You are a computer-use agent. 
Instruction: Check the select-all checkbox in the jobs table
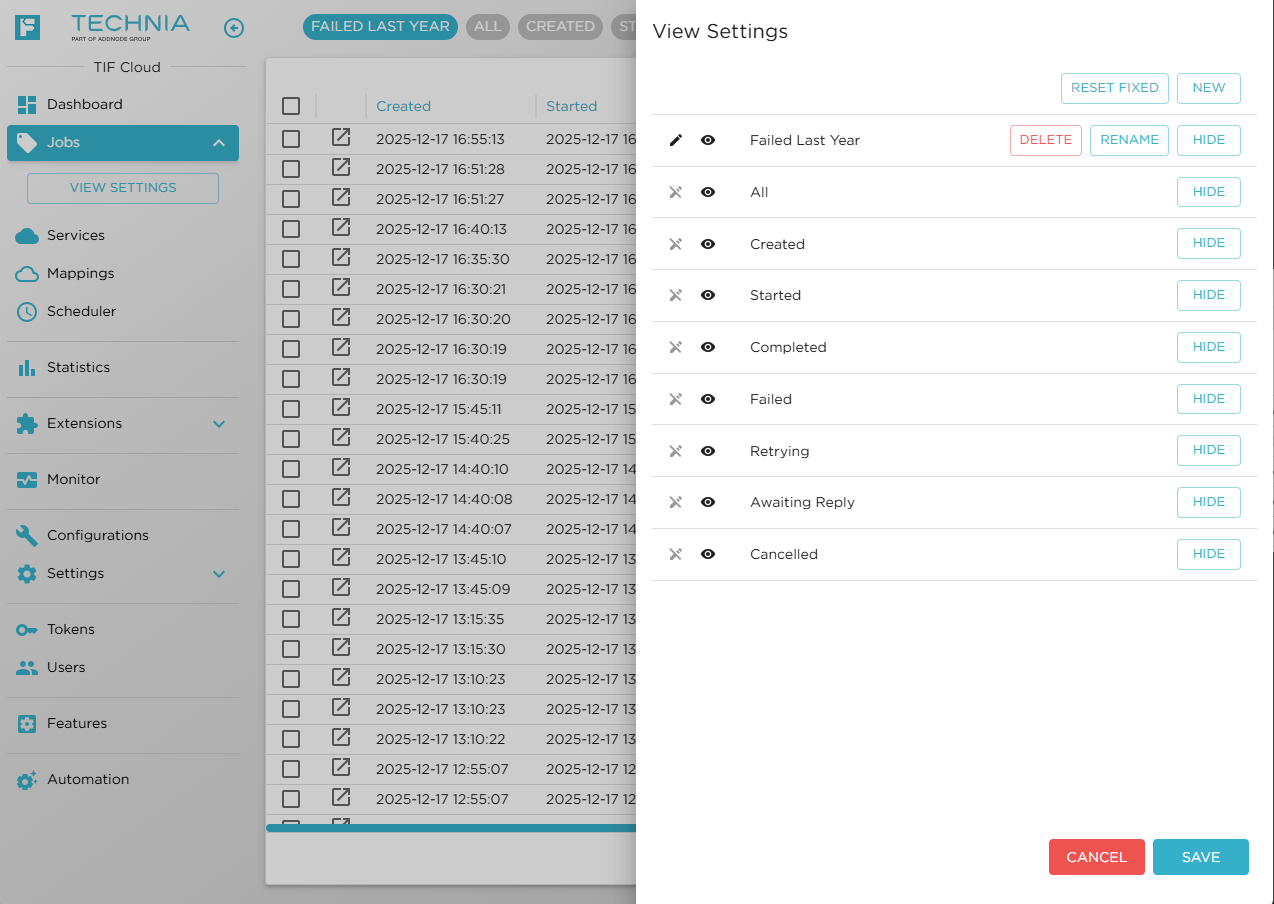[x=290, y=106]
